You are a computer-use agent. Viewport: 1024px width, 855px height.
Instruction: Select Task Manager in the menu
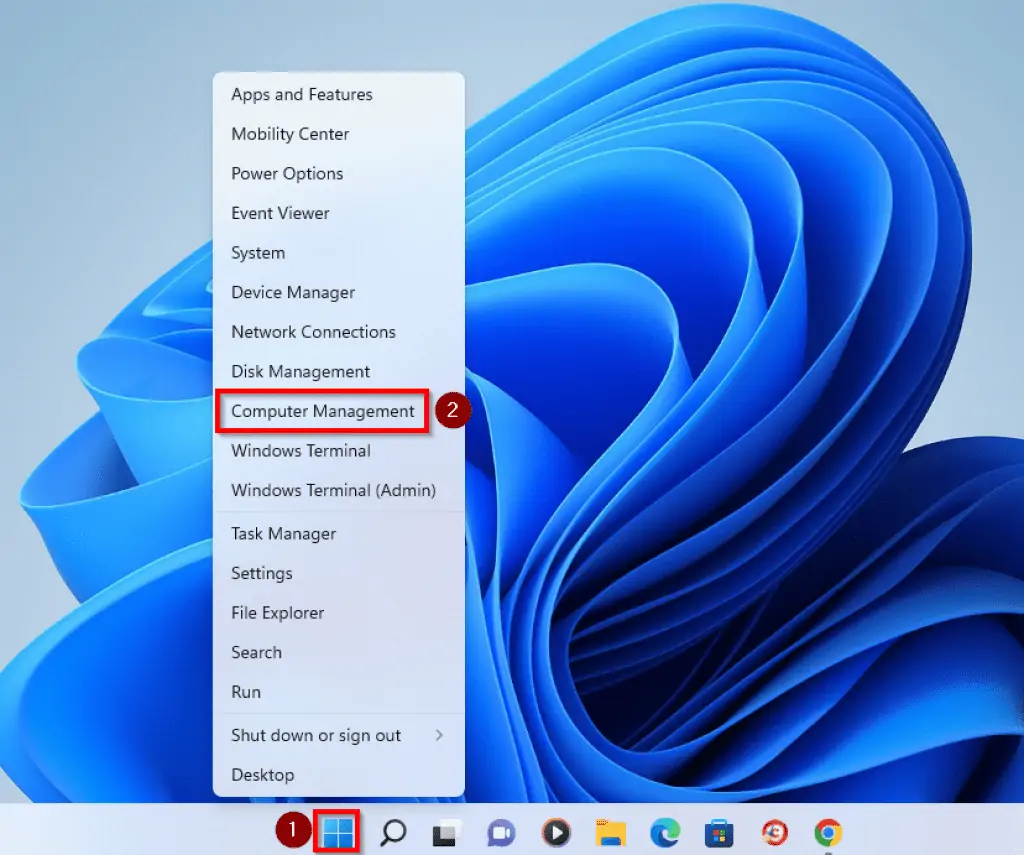pyautogui.click(x=284, y=533)
